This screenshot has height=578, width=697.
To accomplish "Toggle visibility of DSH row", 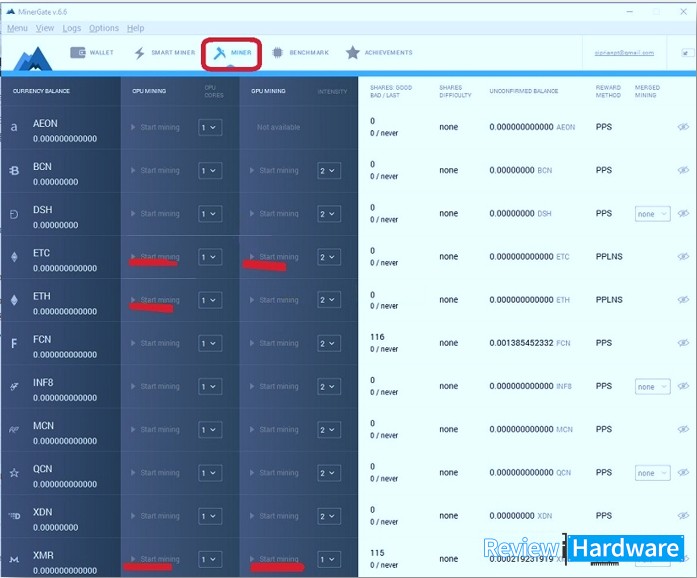I will pos(683,213).
